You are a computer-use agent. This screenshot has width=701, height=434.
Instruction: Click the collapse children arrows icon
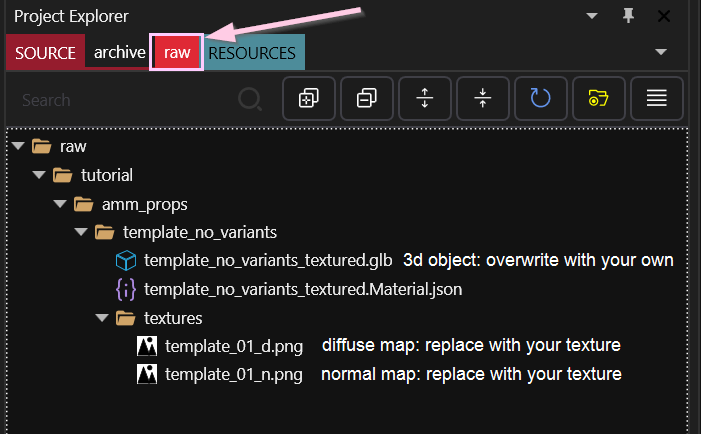coord(483,98)
